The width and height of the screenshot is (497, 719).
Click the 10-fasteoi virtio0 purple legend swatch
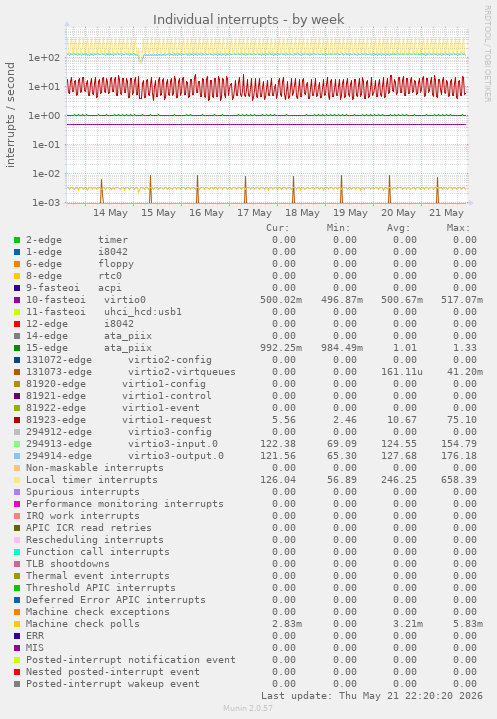pyautogui.click(x=17, y=300)
